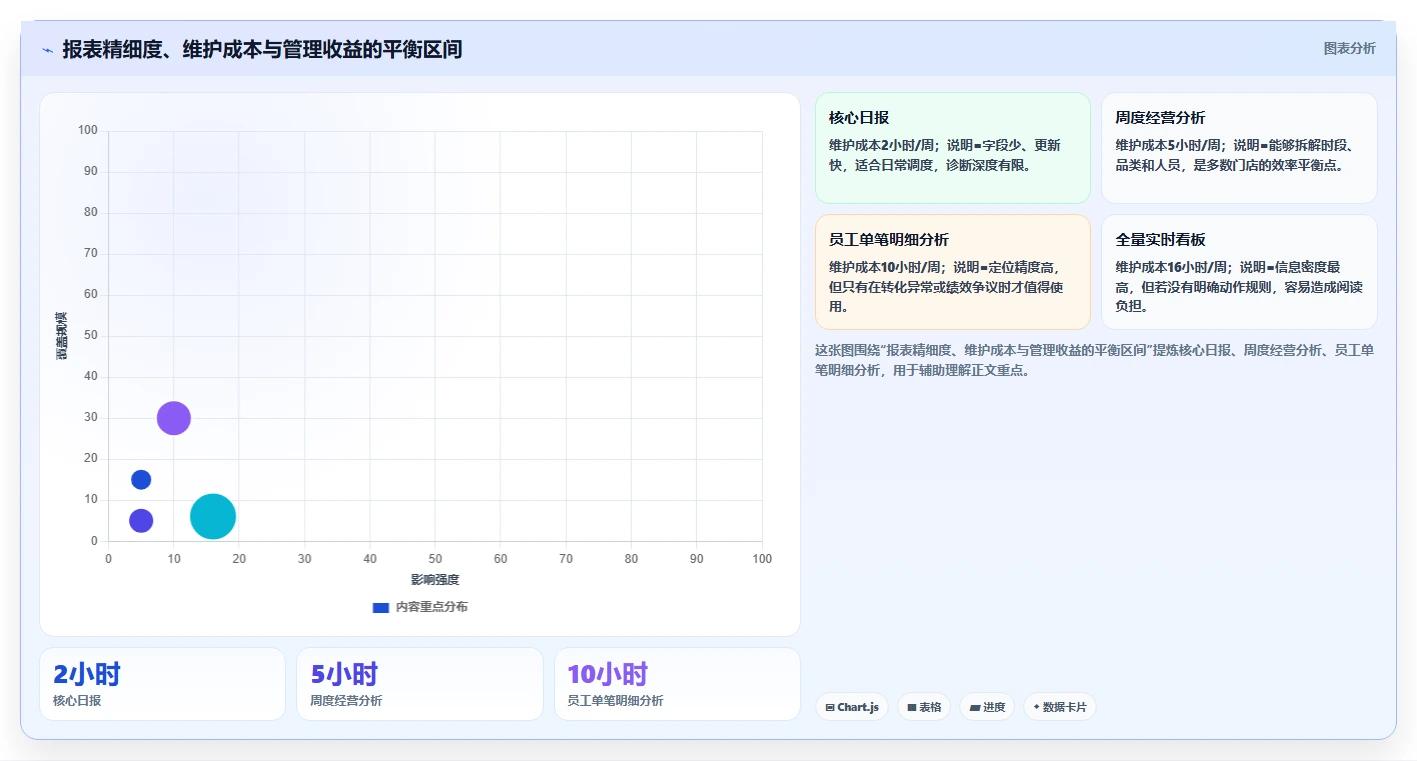Click the 5小时 stat card
1417x761 pixels.
[420, 684]
